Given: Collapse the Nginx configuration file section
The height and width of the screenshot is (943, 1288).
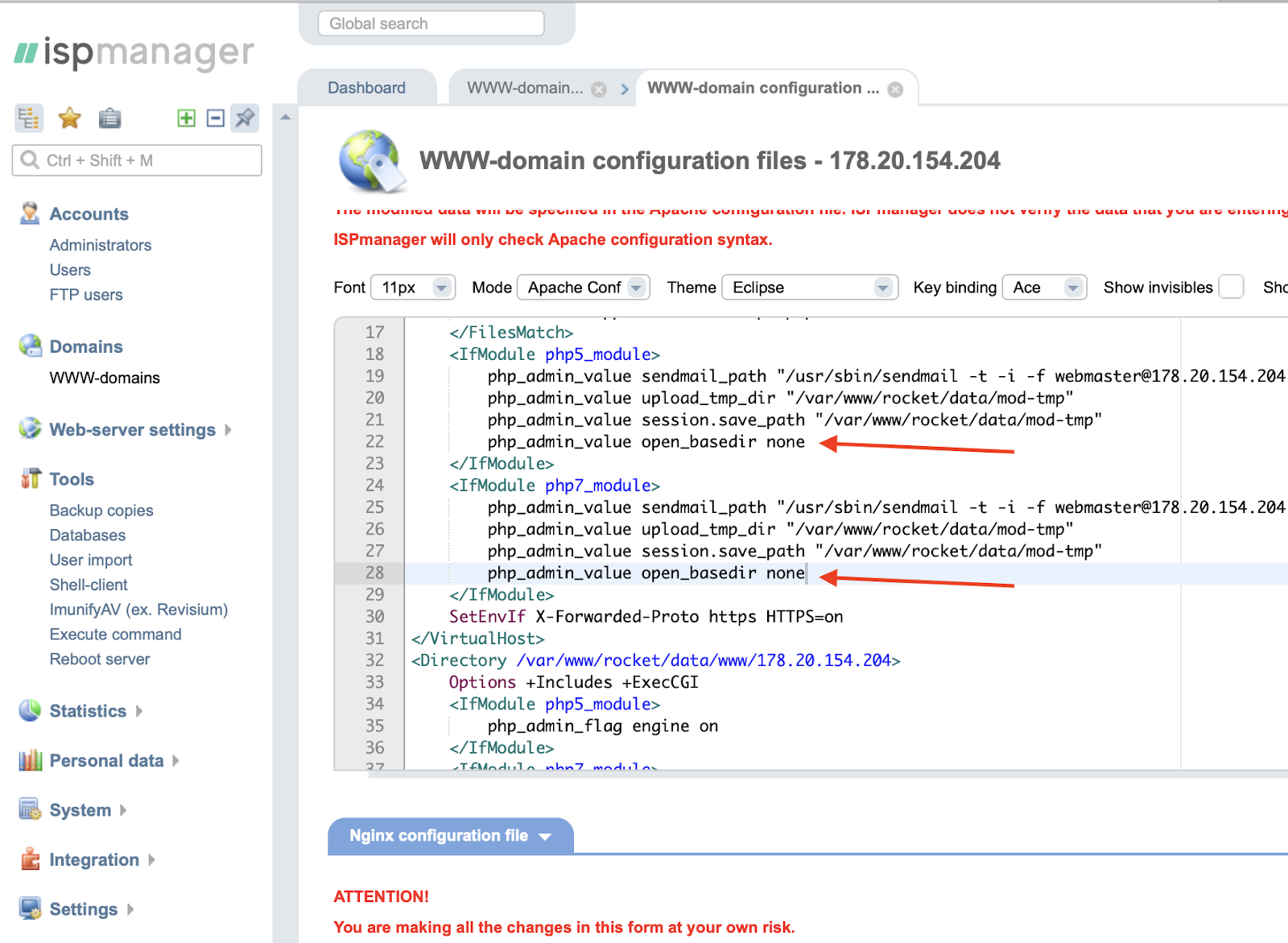Looking at the screenshot, I should pyautogui.click(x=451, y=836).
